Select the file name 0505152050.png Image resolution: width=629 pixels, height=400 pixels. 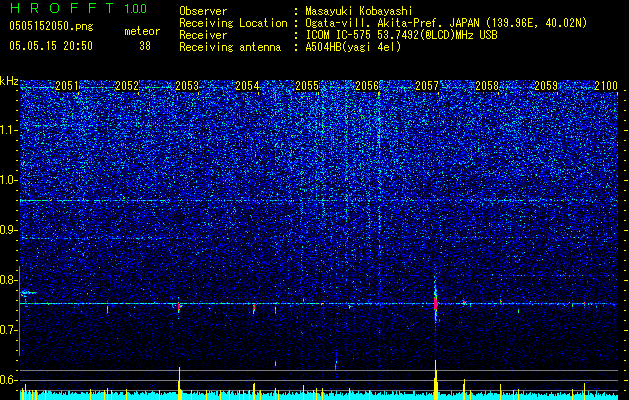coord(51,27)
